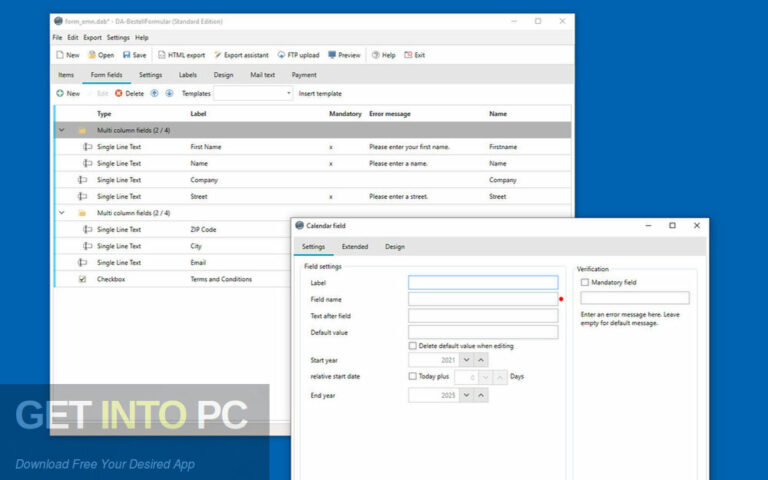Click the City field row icon
The image size is (768, 480).
[x=87, y=246]
